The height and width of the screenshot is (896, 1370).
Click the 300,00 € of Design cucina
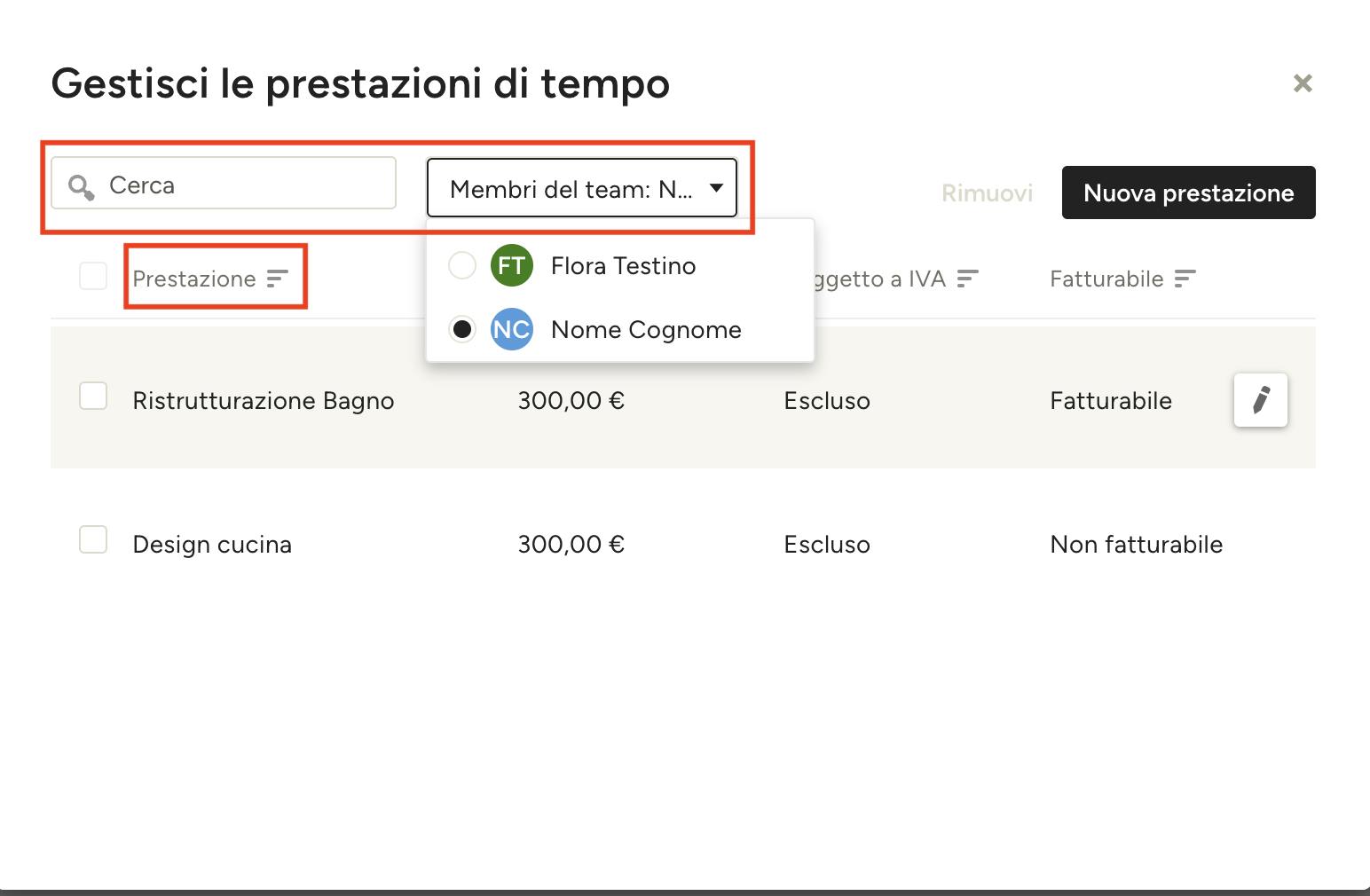tap(571, 544)
